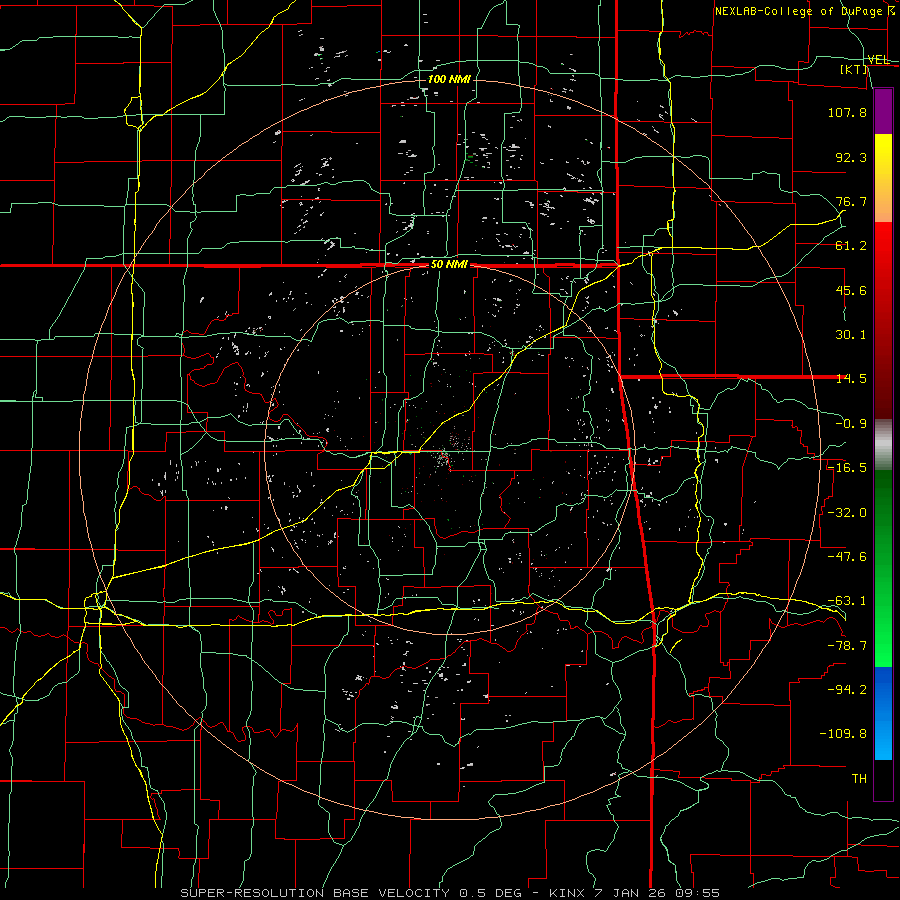Click the 100 NMI range ring label
The width and height of the screenshot is (900, 900).
(x=449, y=79)
